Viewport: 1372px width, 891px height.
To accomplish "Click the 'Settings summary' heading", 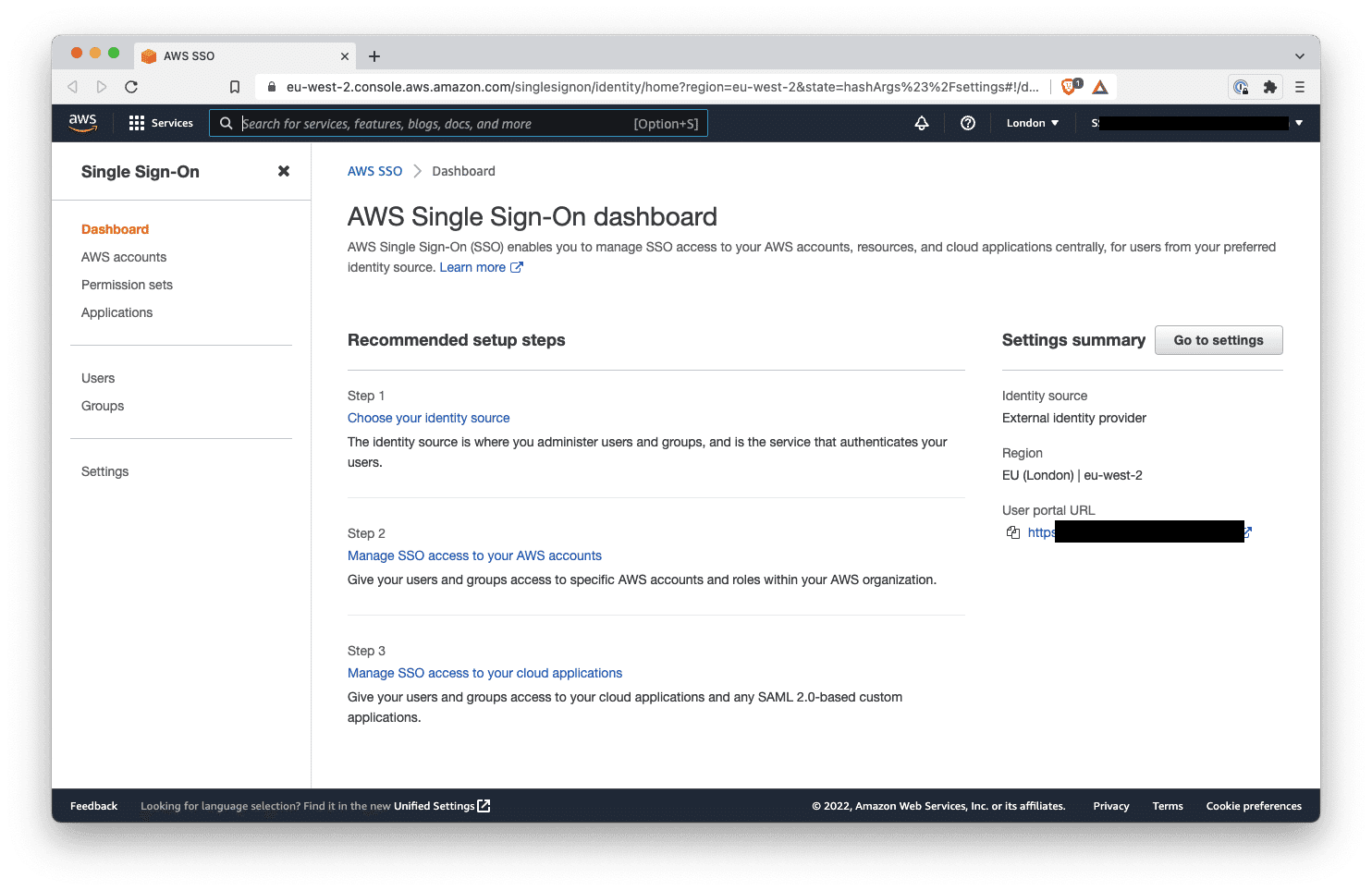I will pyautogui.click(x=1073, y=340).
